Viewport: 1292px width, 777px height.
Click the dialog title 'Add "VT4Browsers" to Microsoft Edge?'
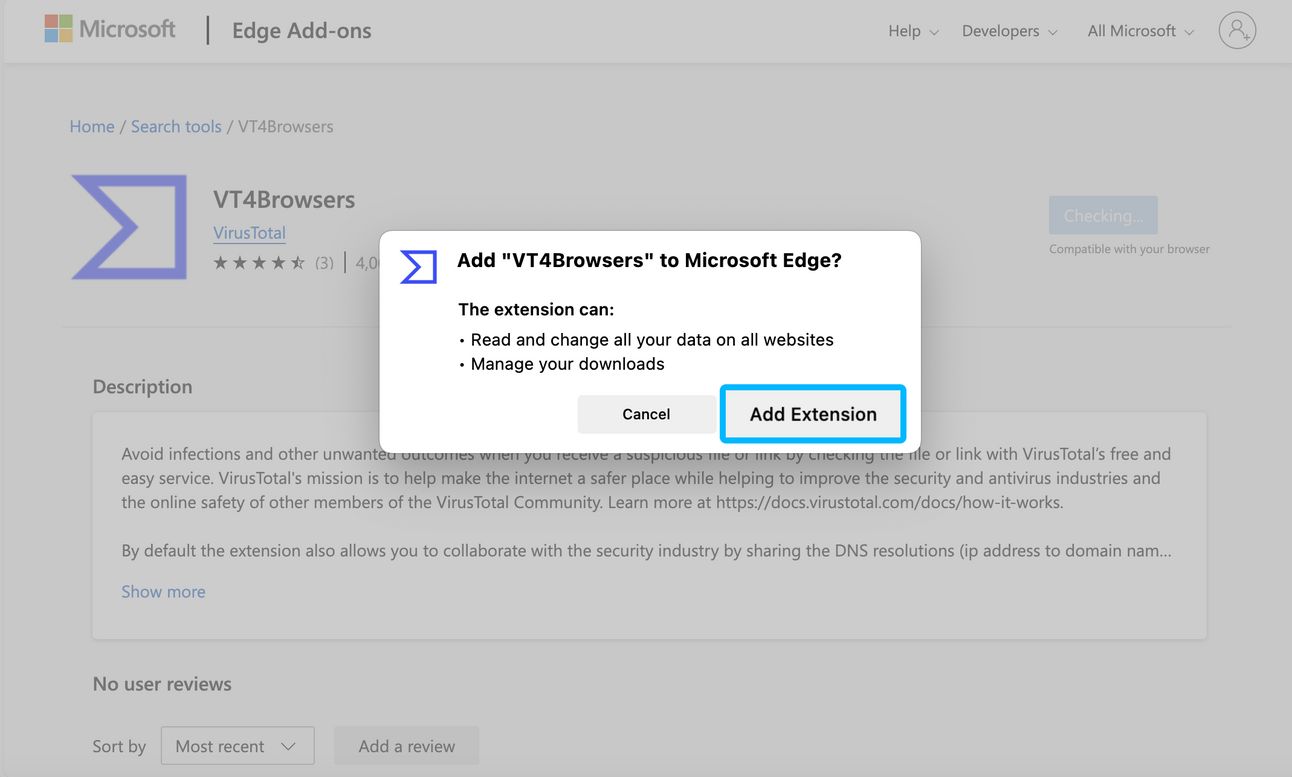(x=649, y=261)
